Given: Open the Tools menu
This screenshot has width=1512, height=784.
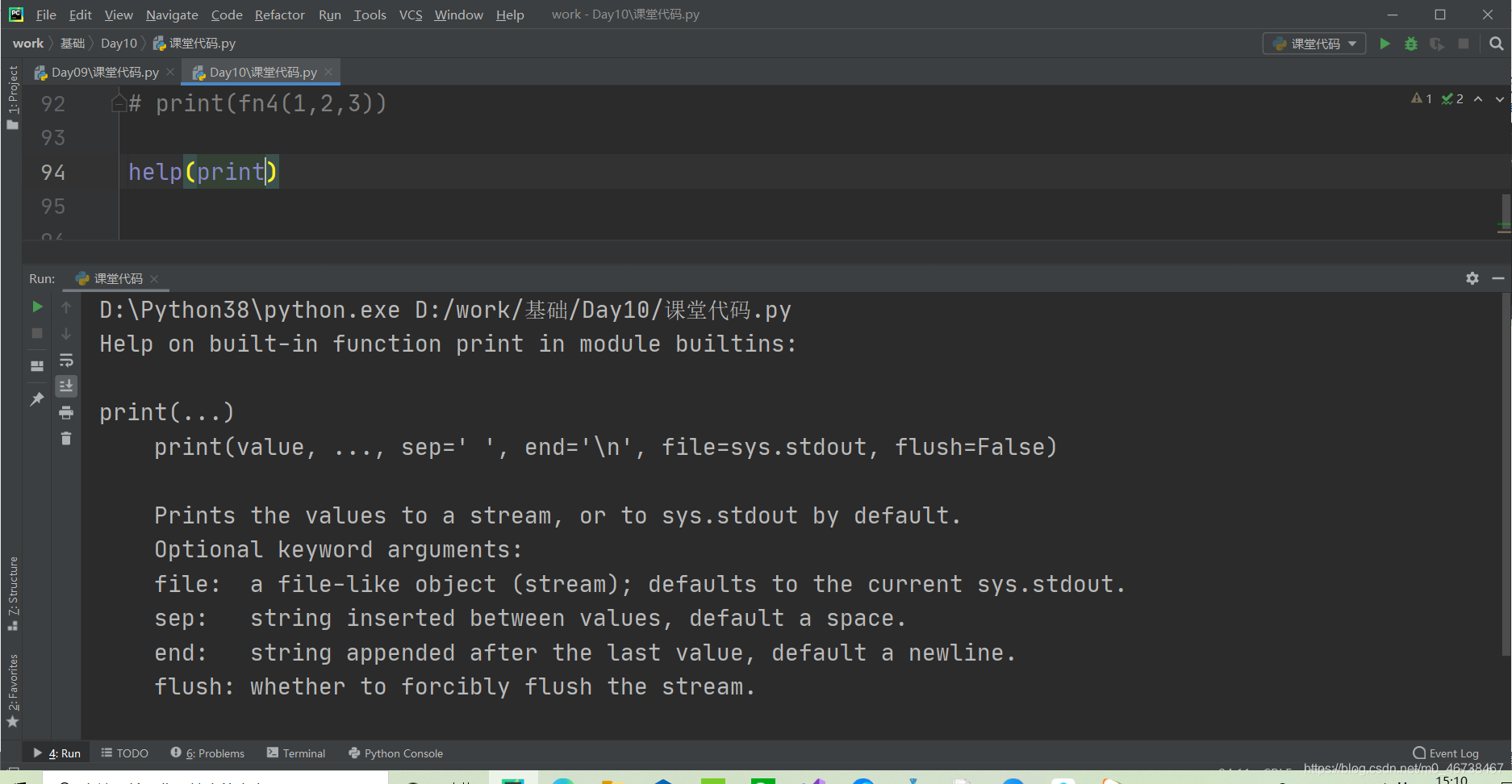Looking at the screenshot, I should [370, 15].
